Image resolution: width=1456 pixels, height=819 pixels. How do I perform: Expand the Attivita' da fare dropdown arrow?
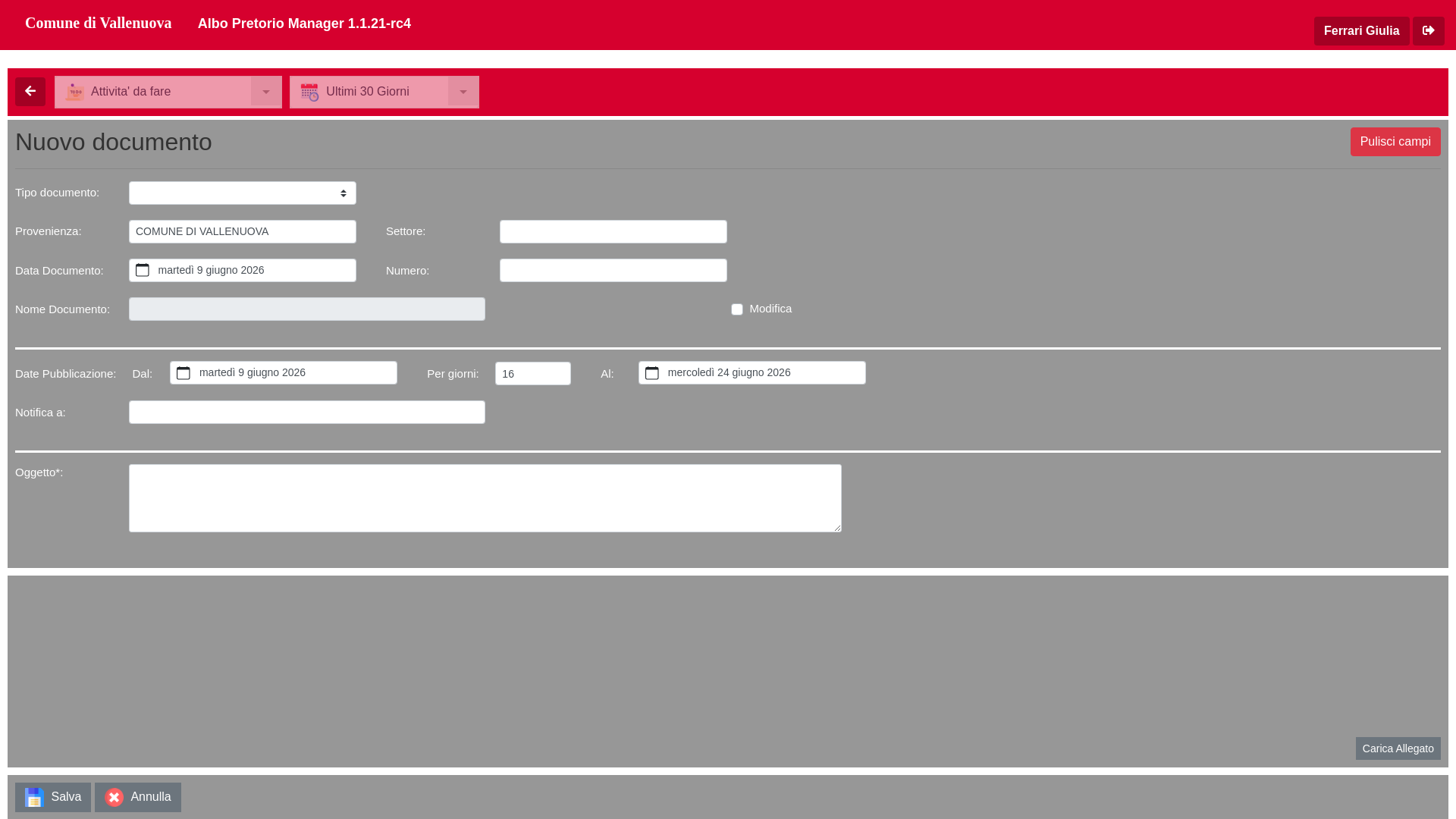[x=266, y=92]
